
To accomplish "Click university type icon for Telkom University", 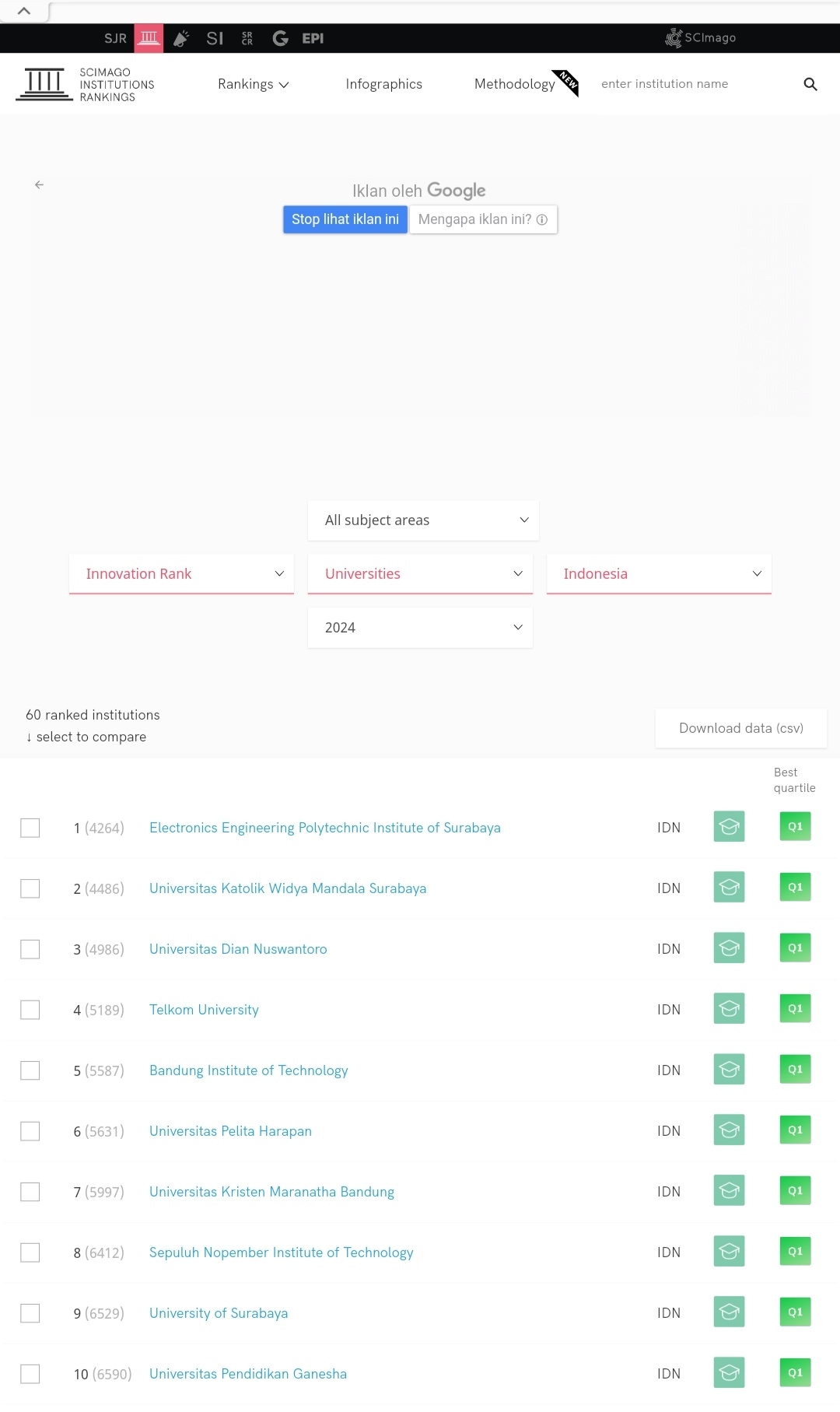I will (x=729, y=1009).
